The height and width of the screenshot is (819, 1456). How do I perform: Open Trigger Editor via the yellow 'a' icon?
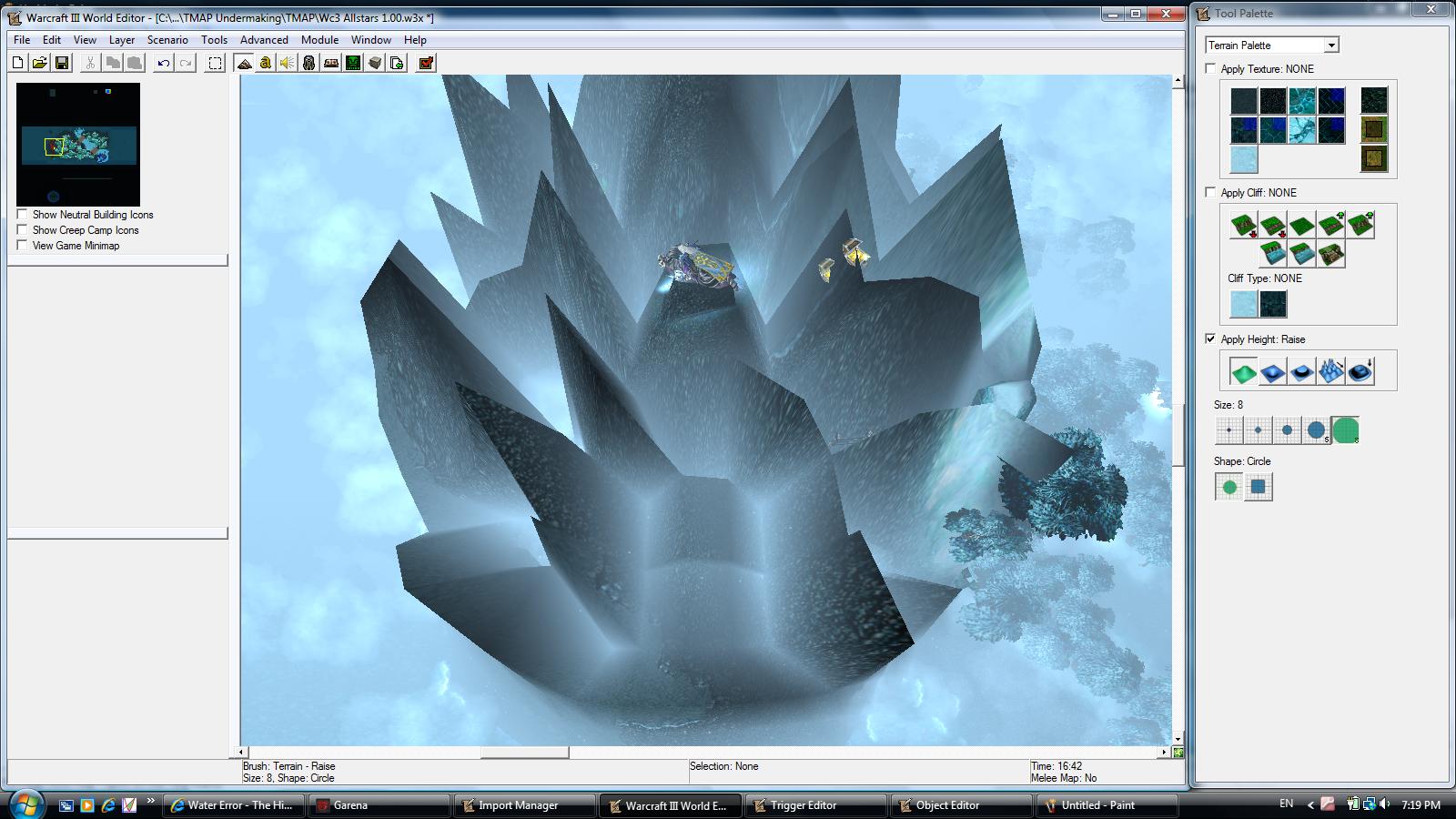tap(265, 63)
